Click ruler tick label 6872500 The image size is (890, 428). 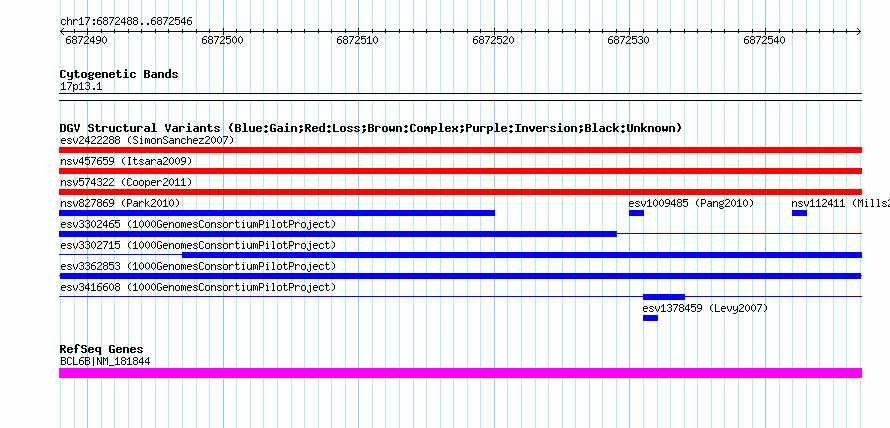tap(222, 40)
